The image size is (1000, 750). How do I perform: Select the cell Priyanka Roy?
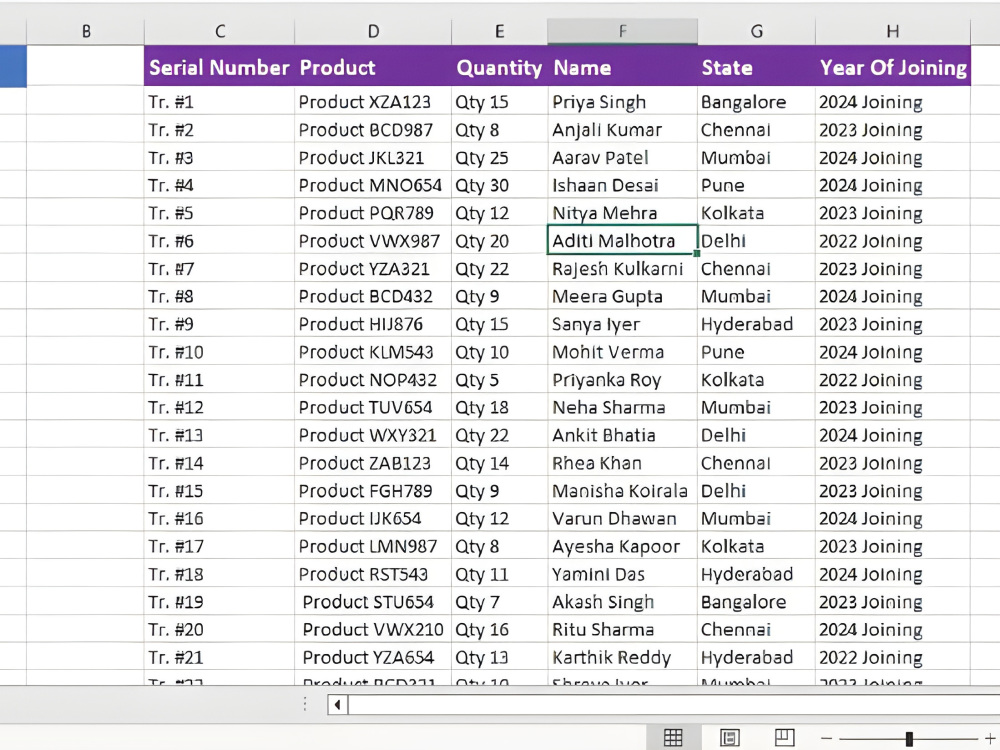coord(622,379)
